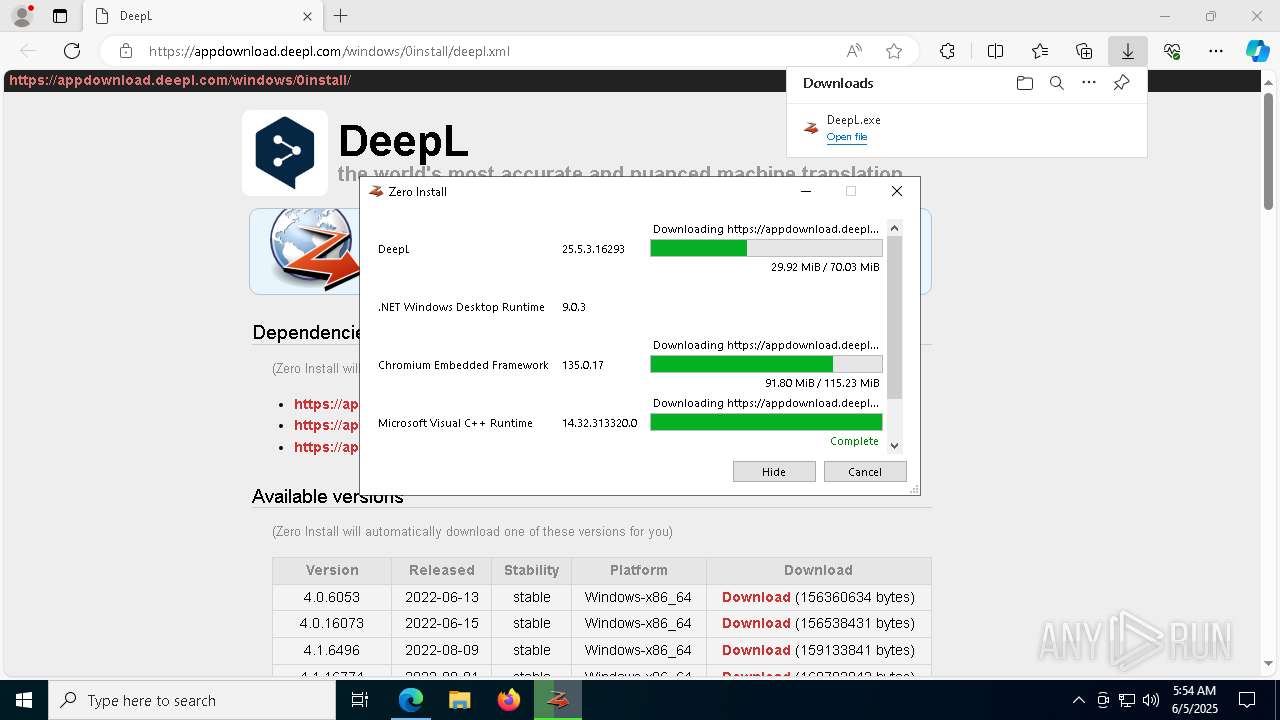
Task: Click Cancel button in Zero Install
Action: (865, 472)
